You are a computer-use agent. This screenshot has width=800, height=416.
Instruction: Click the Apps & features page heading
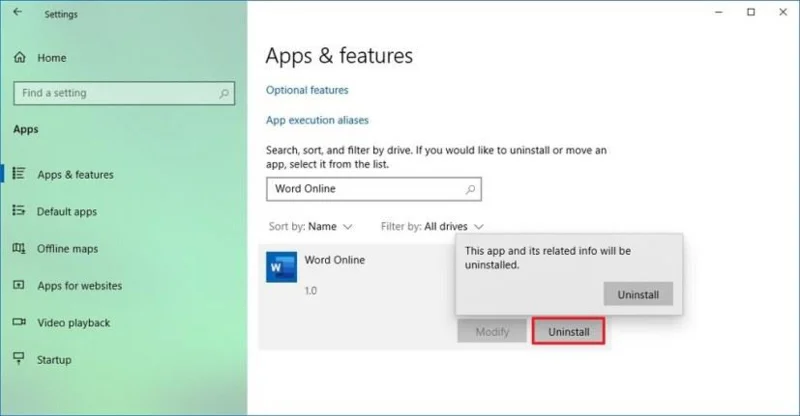coord(339,56)
